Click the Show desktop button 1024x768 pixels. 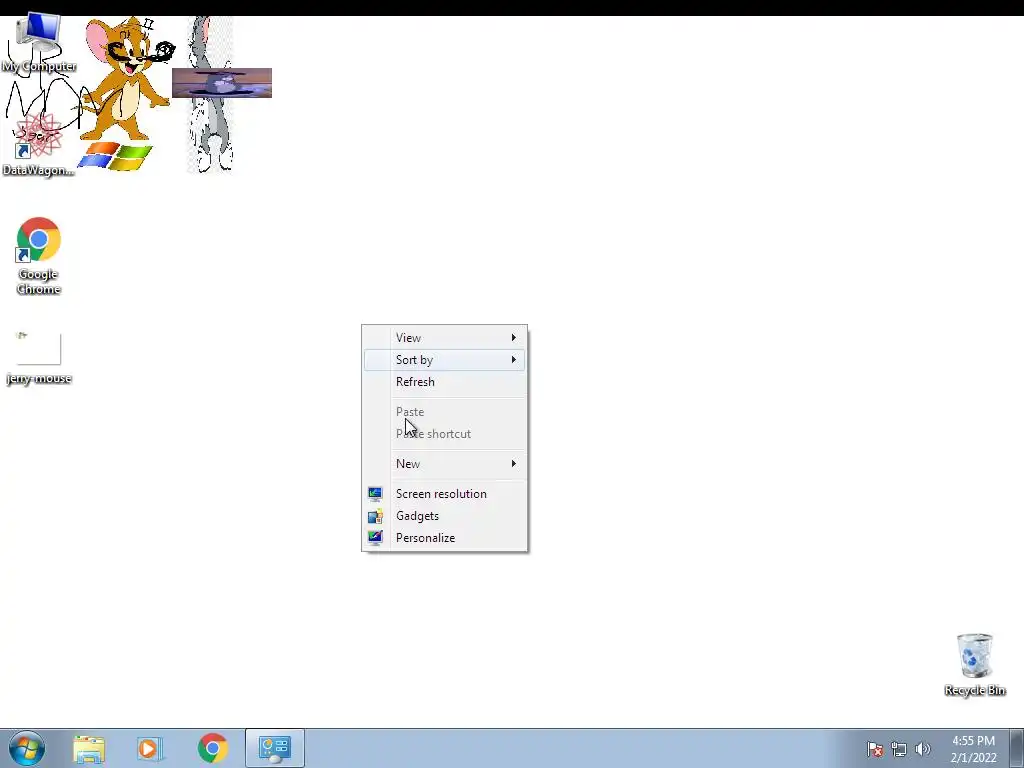coord(1017,748)
